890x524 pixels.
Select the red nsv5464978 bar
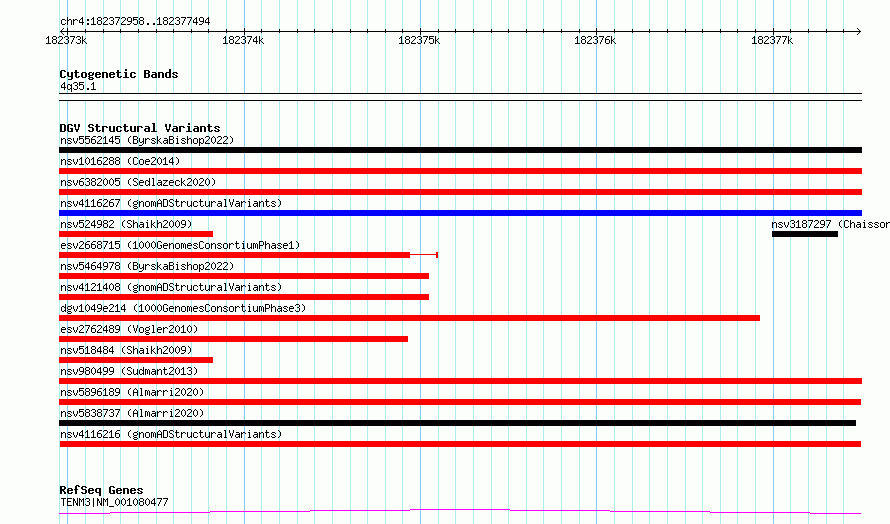pos(244,276)
